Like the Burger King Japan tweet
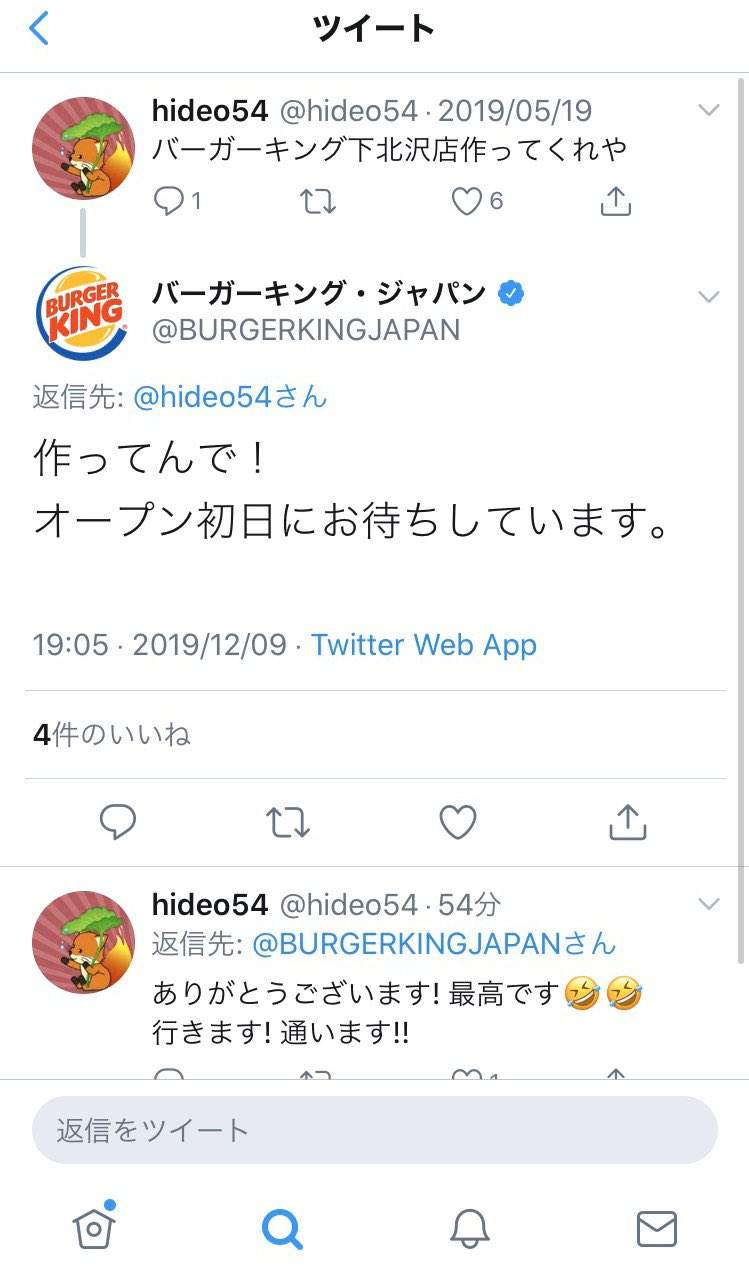 pos(458,822)
